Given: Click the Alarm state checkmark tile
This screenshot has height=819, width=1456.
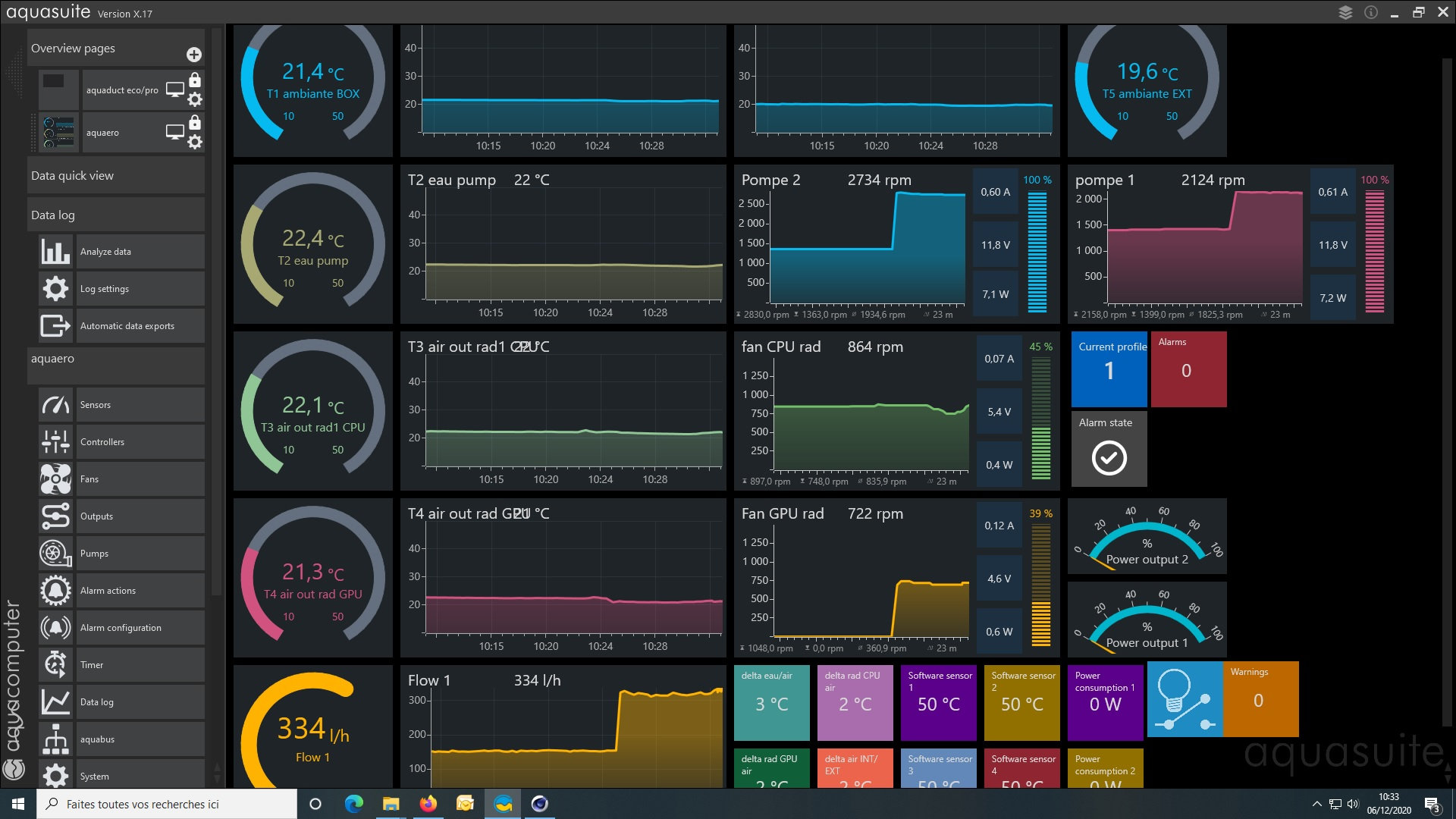Looking at the screenshot, I should point(1109,449).
